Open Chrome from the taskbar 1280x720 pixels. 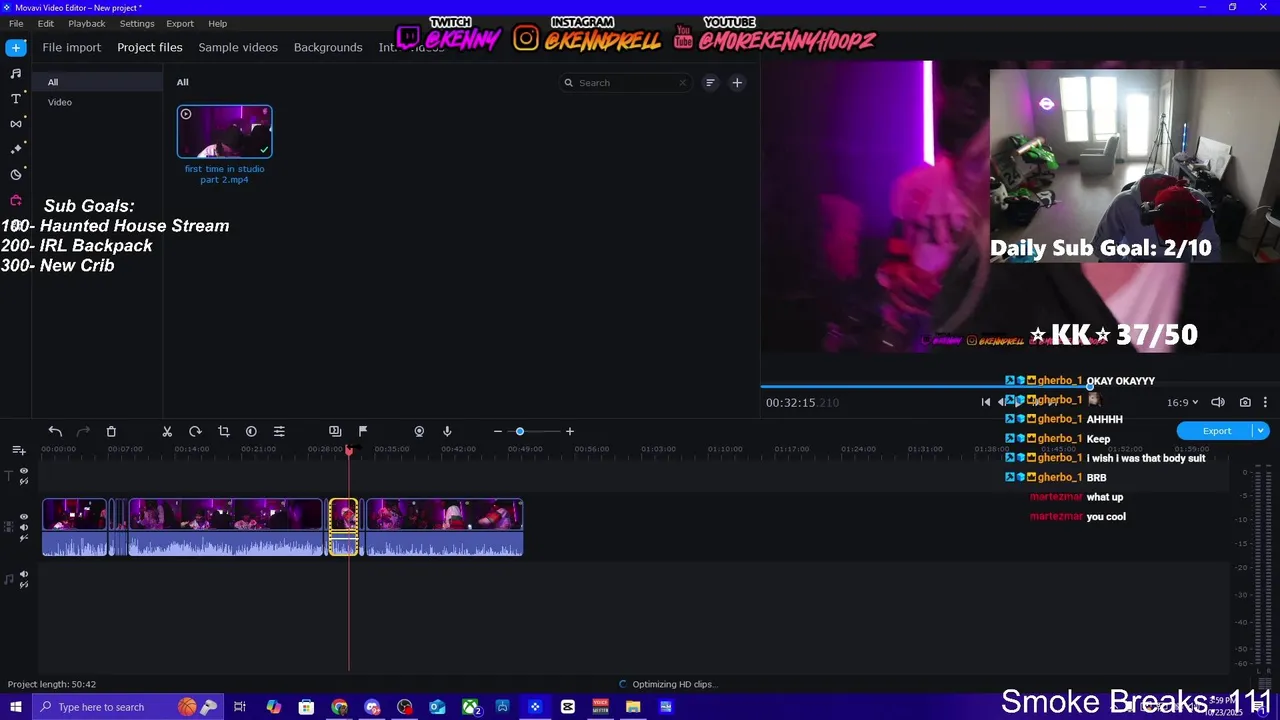click(x=340, y=707)
